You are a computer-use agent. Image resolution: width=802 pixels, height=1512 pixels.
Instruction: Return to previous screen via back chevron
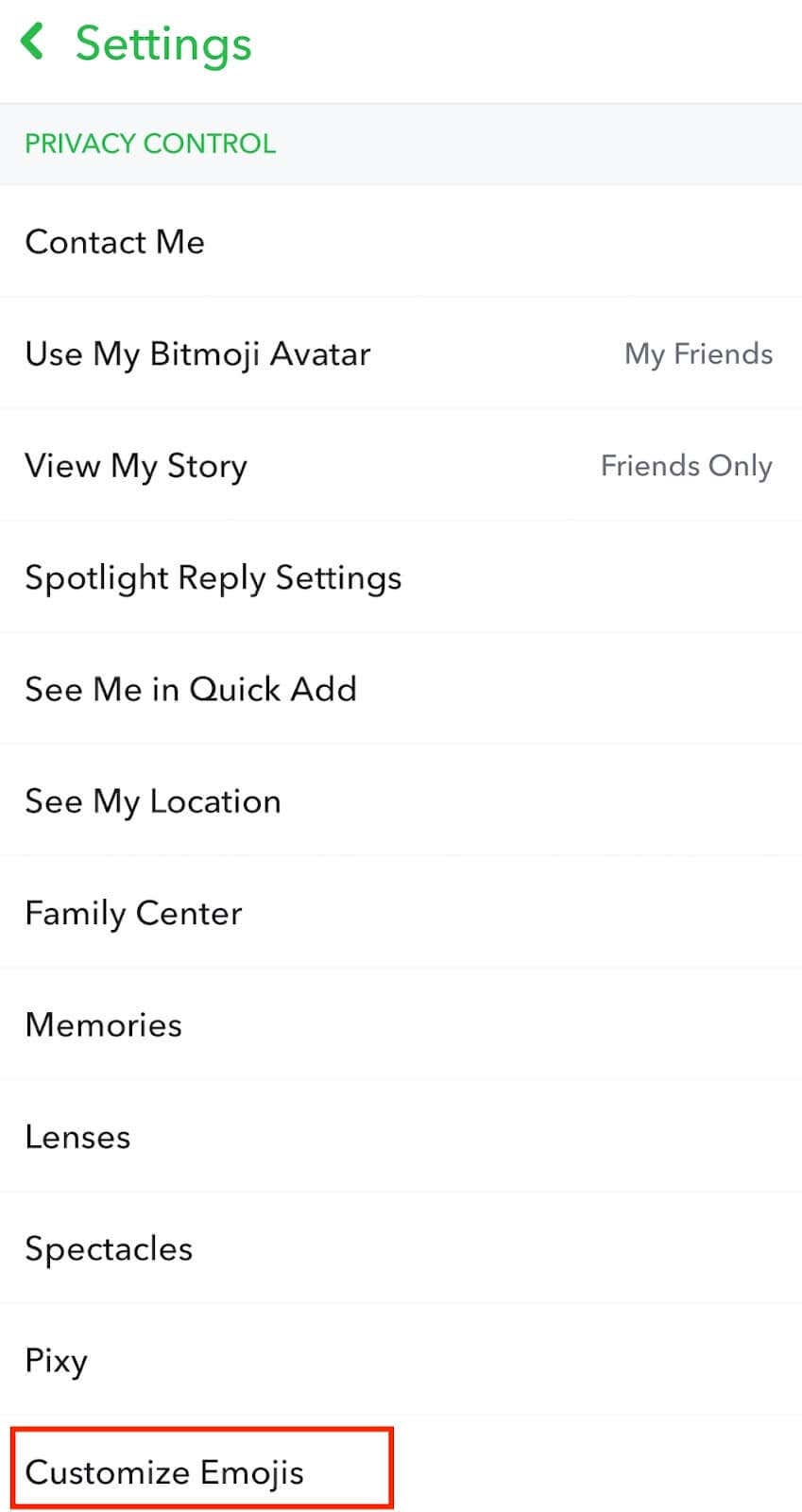[33, 43]
